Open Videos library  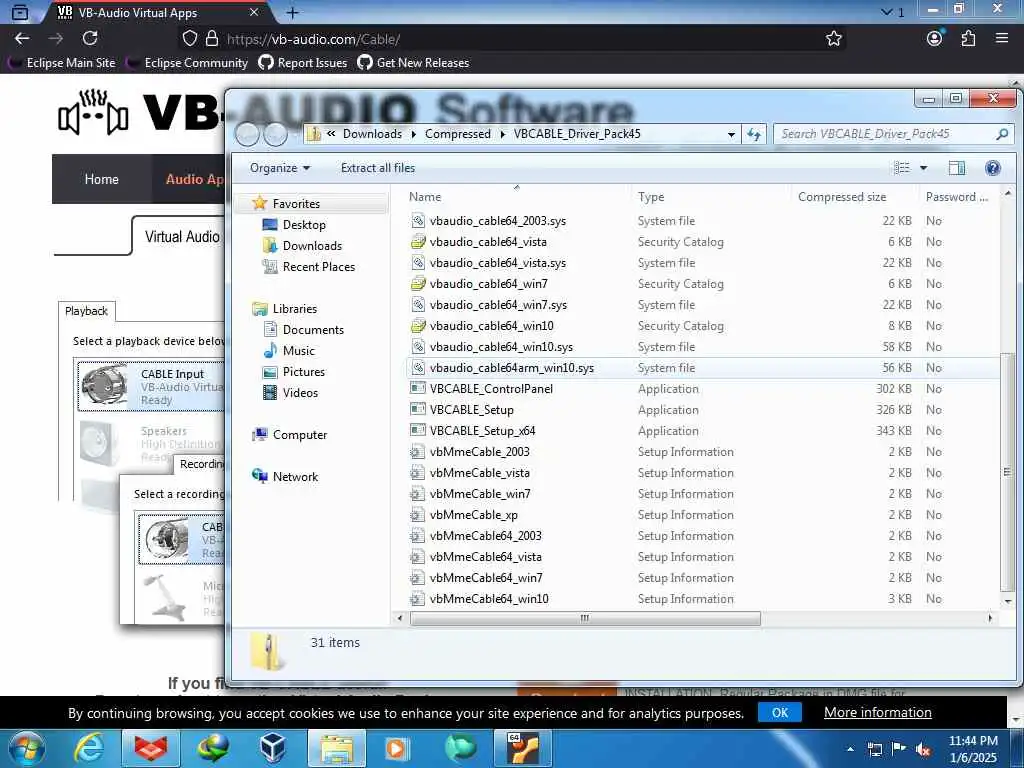pyautogui.click(x=300, y=392)
